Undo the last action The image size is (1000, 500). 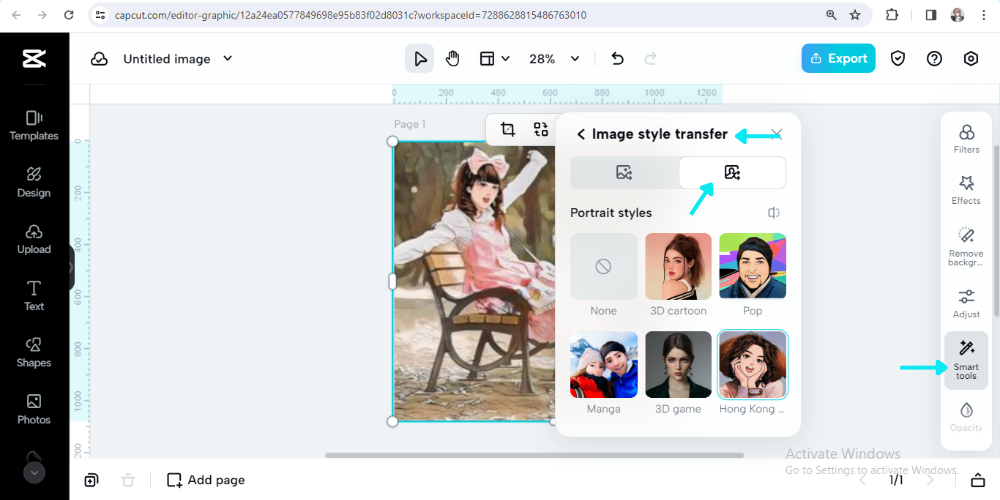tap(617, 59)
